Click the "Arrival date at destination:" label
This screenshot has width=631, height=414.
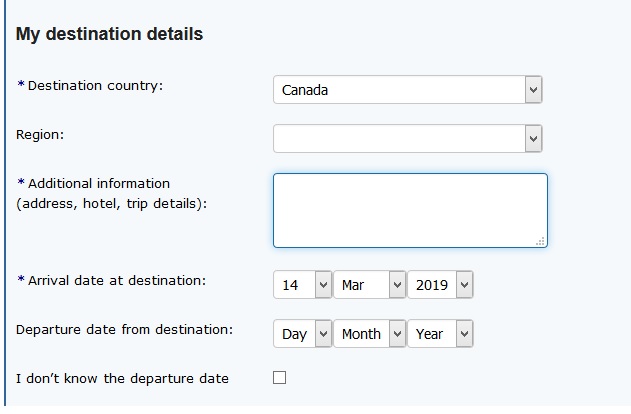pyautogui.click(x=117, y=280)
